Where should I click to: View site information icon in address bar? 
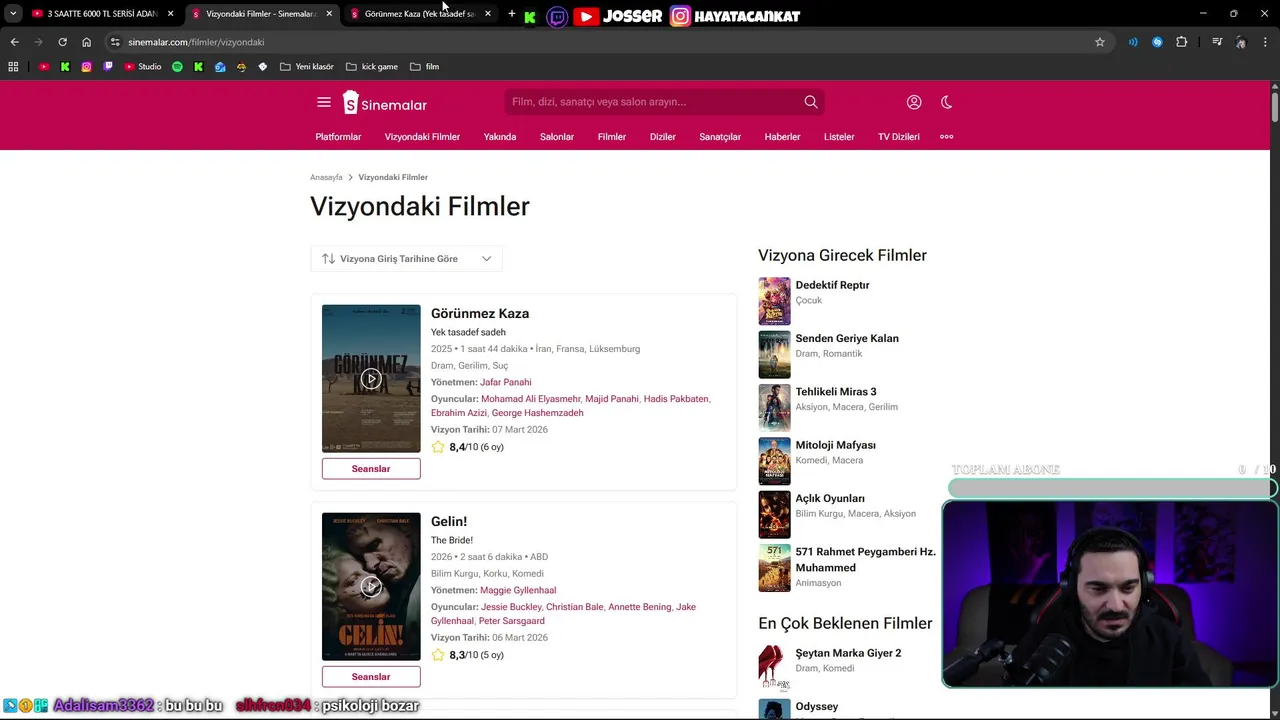(115, 42)
